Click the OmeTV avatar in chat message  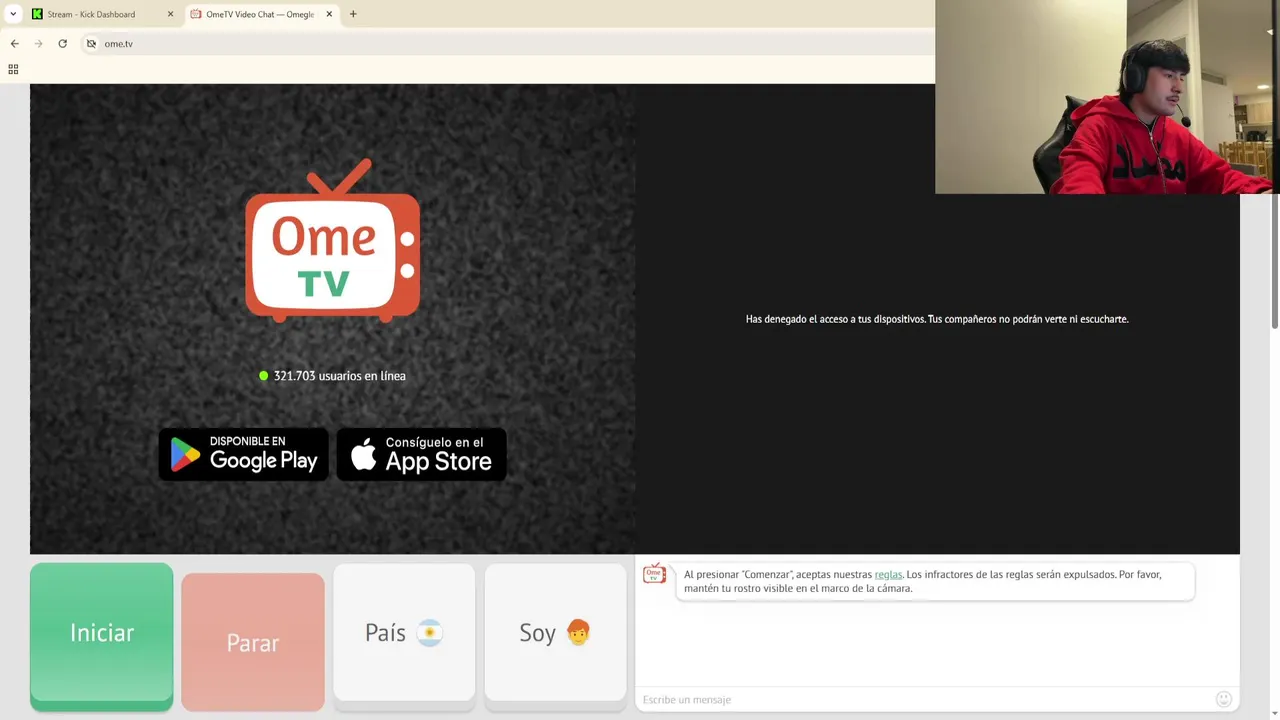[x=654, y=574]
